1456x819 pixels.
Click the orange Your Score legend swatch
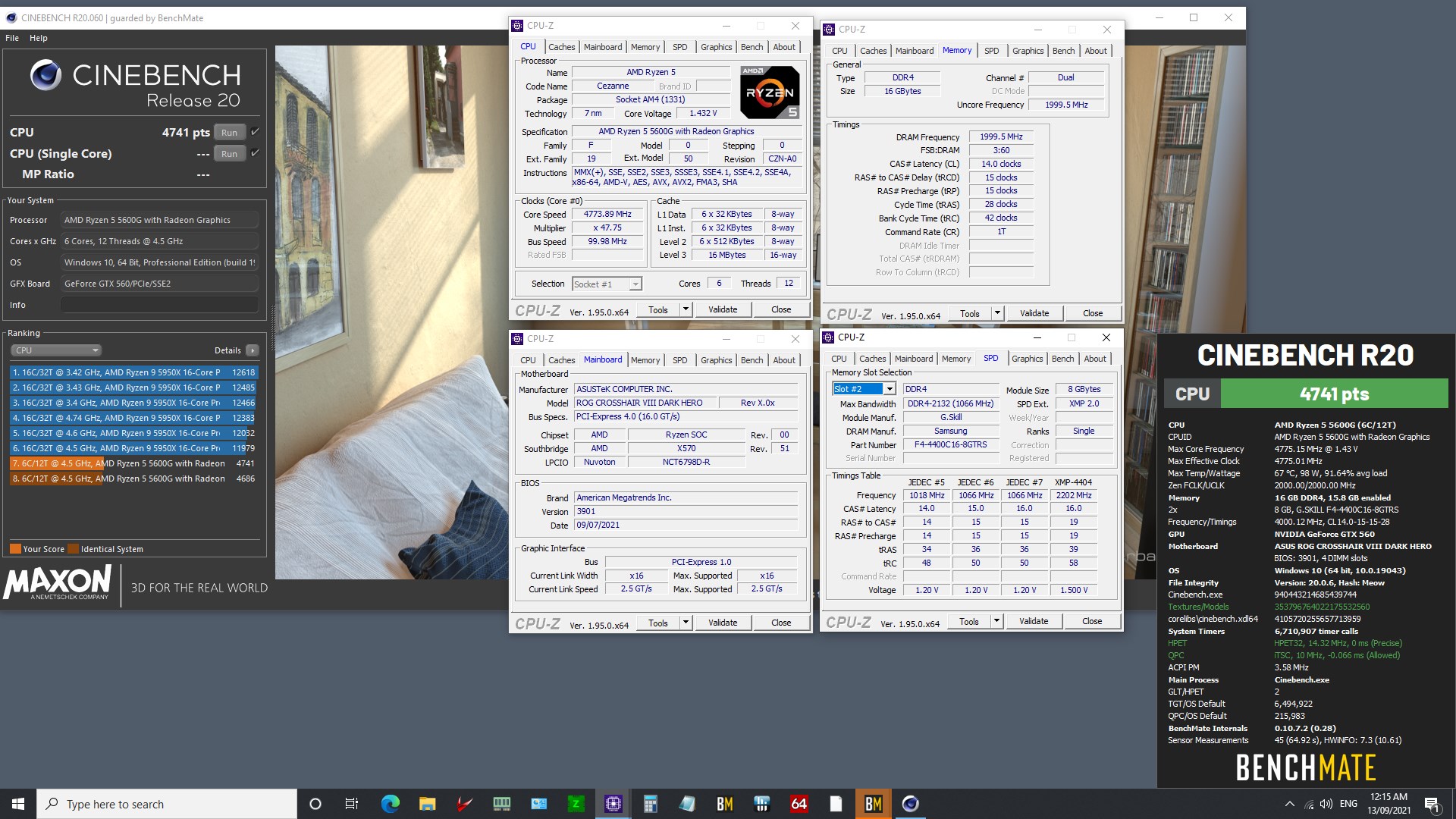coord(15,549)
